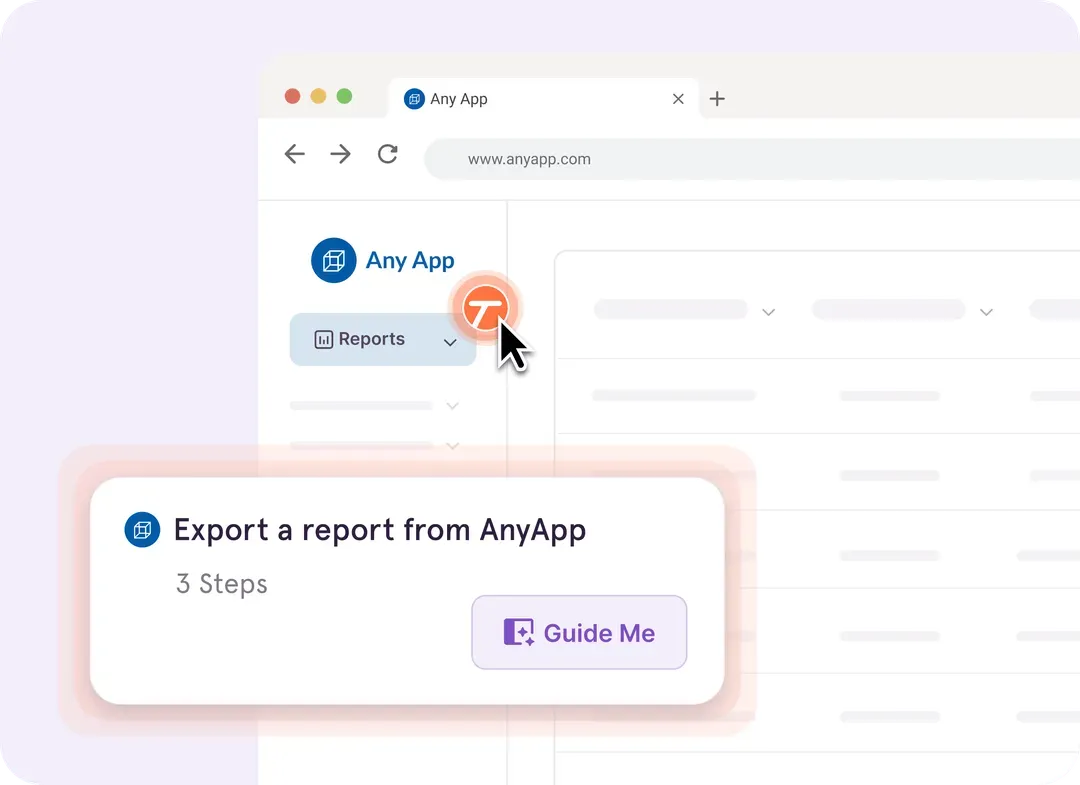
Task: Expand the first sidebar item below Reports
Action: 452,406
